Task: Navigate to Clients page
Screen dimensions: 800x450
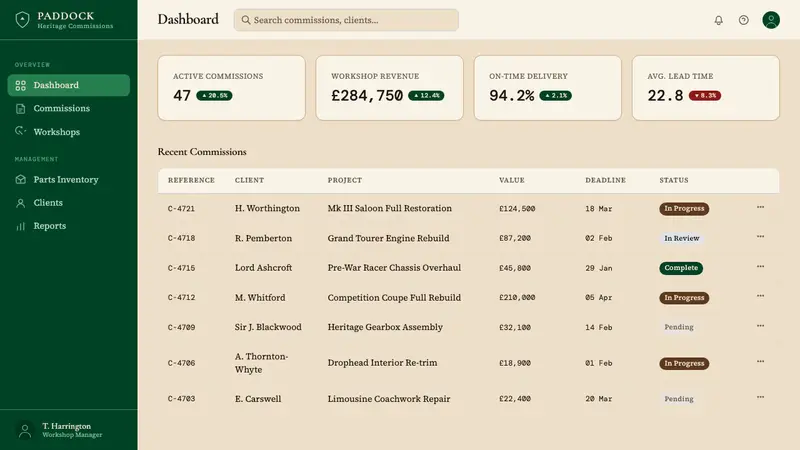Action: 68,203
